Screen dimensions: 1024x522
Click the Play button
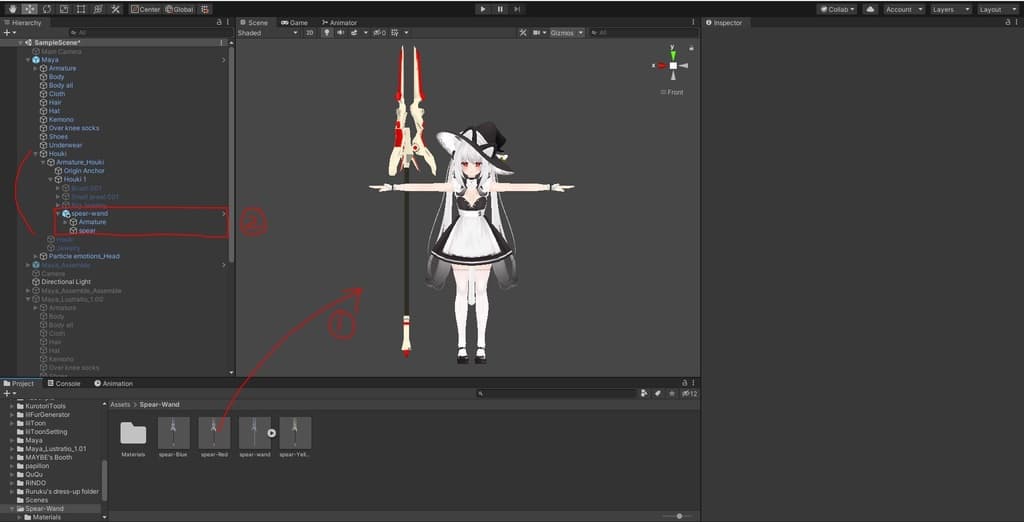(x=483, y=9)
